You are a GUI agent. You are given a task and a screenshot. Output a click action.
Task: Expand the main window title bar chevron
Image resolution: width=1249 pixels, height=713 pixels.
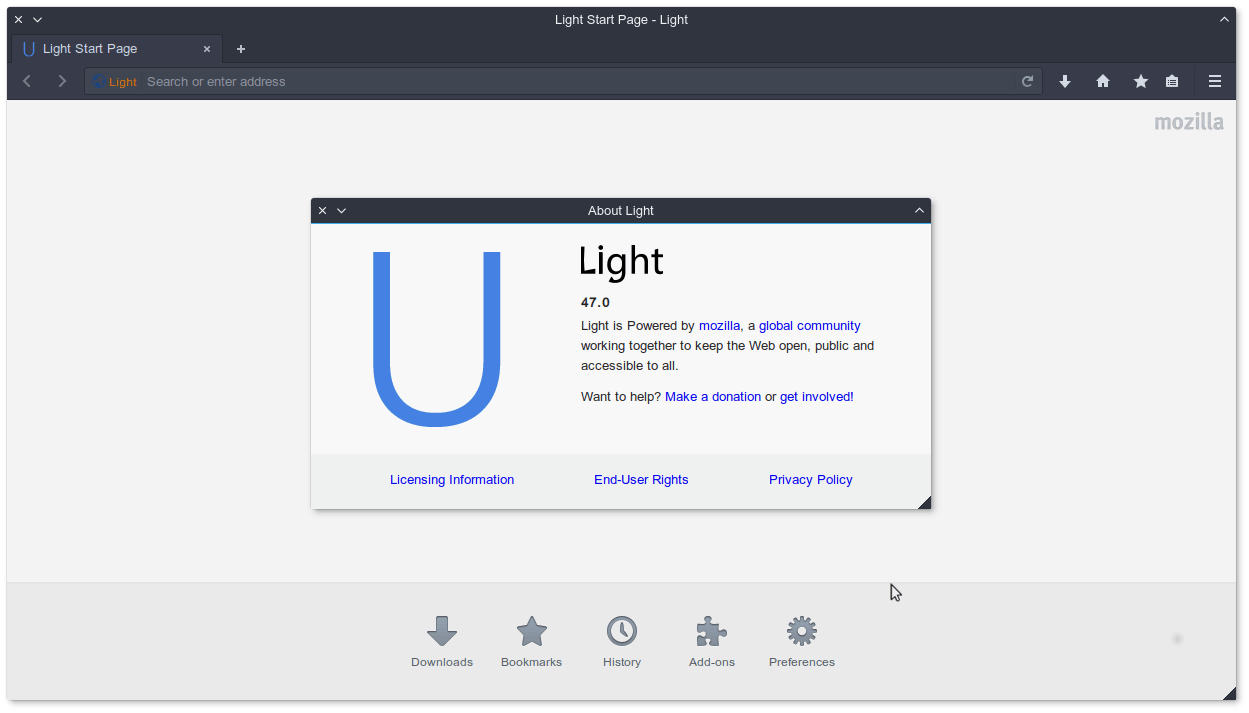click(38, 20)
